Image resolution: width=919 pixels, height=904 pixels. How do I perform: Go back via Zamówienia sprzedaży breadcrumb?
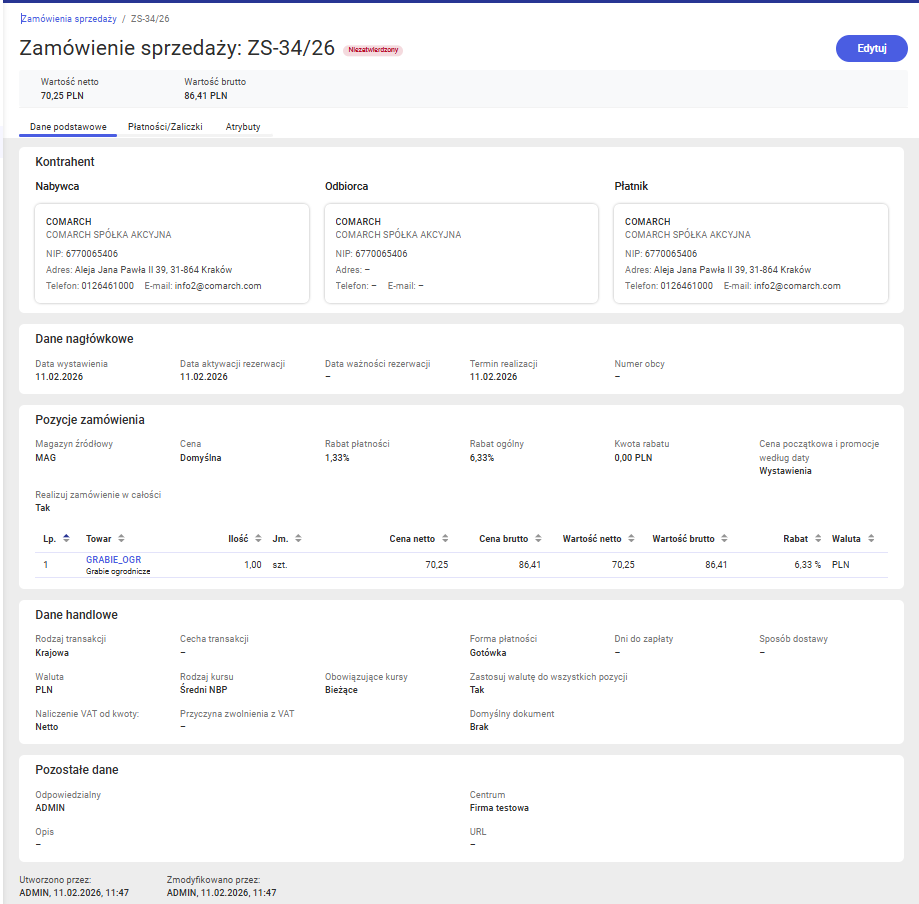pos(68,18)
